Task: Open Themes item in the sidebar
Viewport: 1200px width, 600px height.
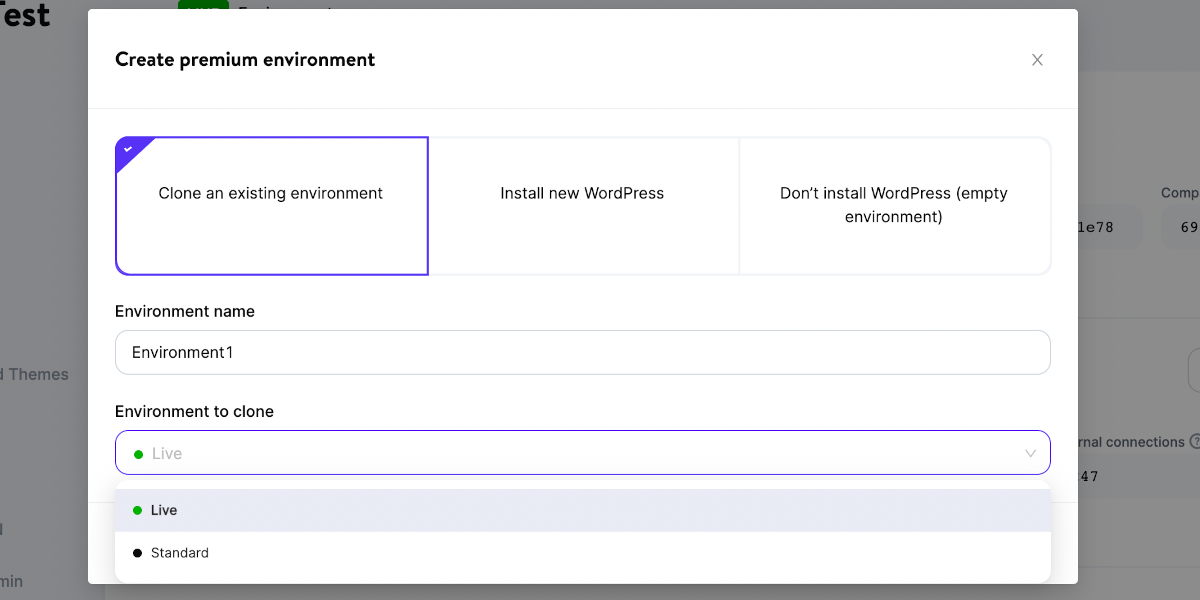Action: tap(38, 374)
